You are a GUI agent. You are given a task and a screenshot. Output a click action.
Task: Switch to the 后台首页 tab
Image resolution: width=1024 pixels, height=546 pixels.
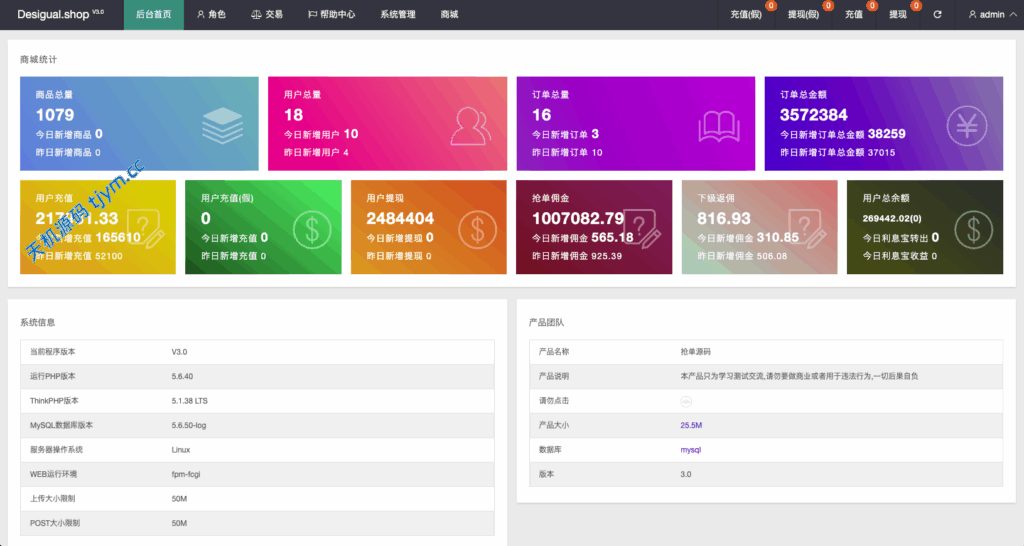pos(153,15)
